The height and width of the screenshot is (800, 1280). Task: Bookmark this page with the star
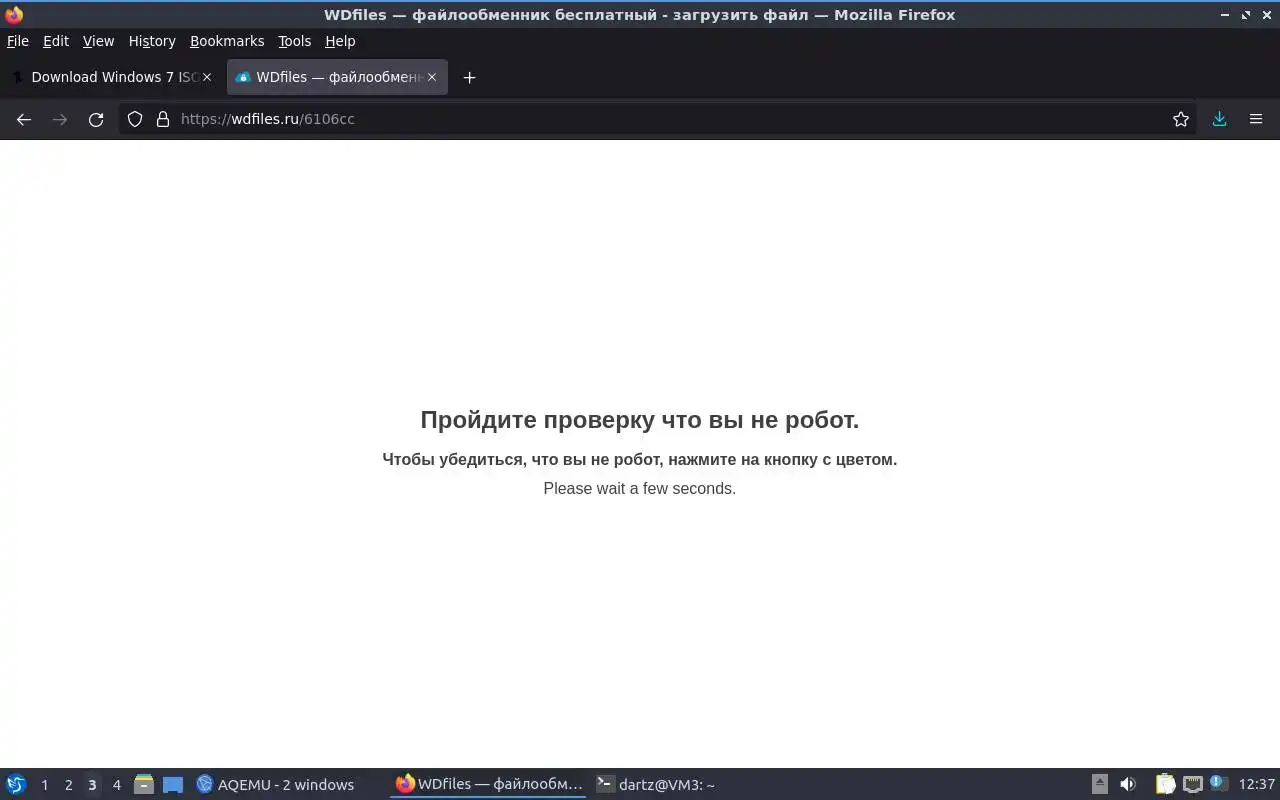1181,119
